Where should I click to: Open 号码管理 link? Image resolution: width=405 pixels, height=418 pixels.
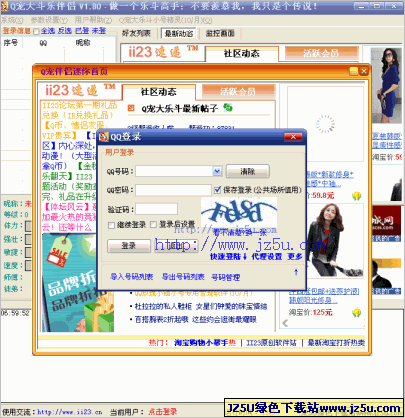pos(226,277)
